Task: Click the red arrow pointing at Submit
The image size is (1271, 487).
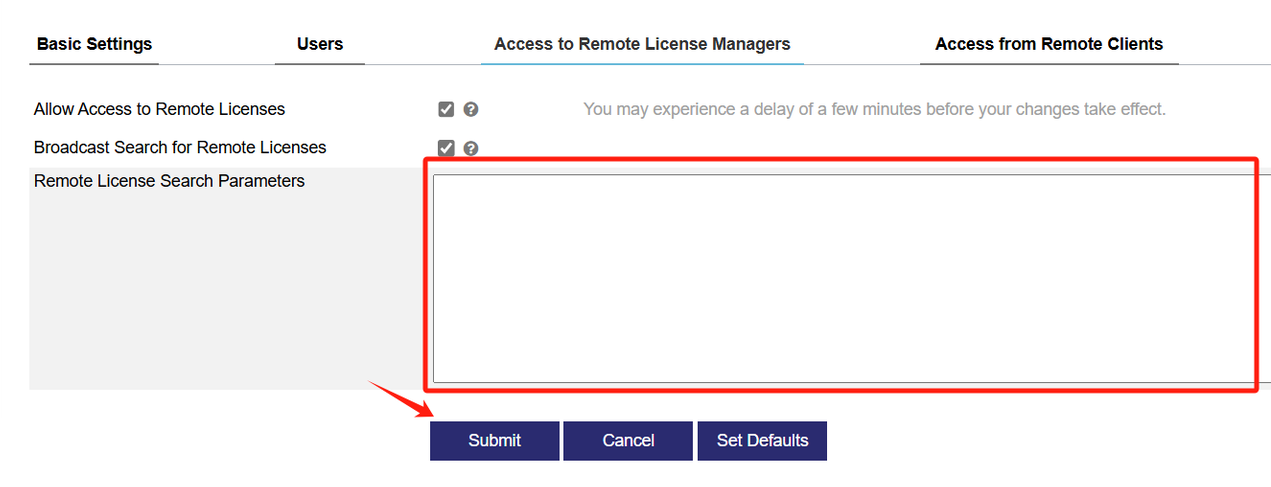Action: (x=400, y=398)
